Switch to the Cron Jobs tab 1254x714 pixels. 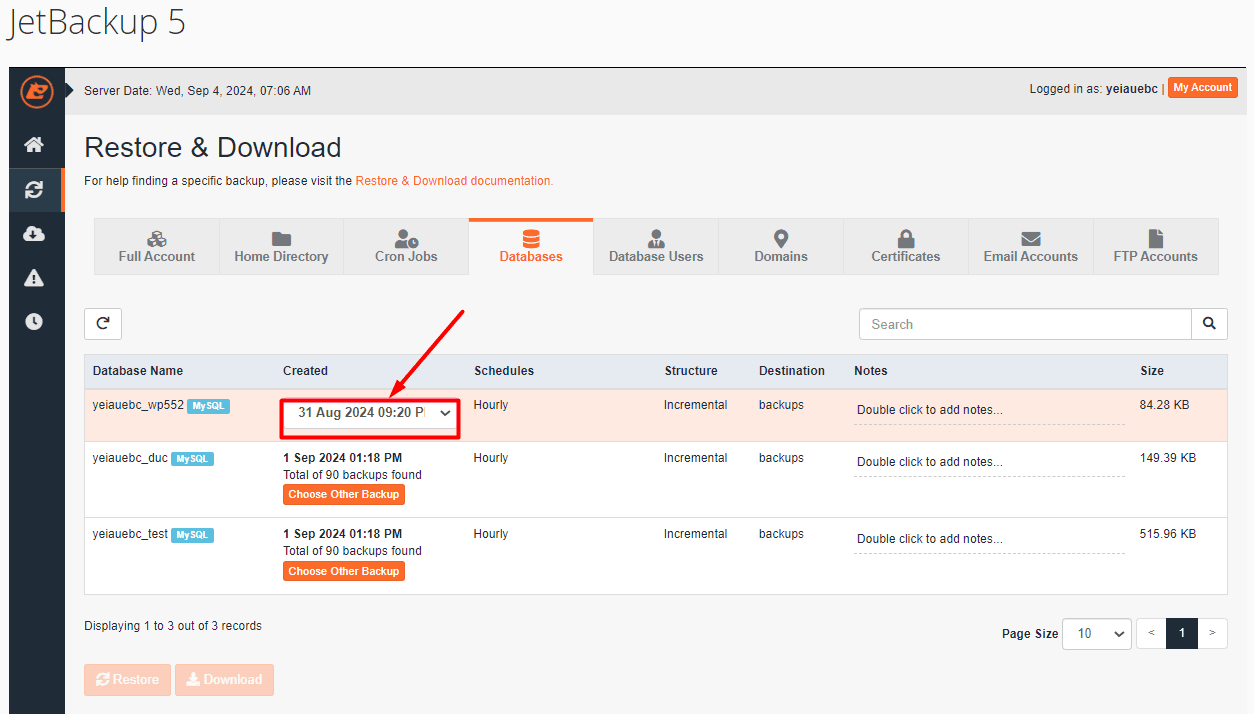pyautogui.click(x=406, y=246)
